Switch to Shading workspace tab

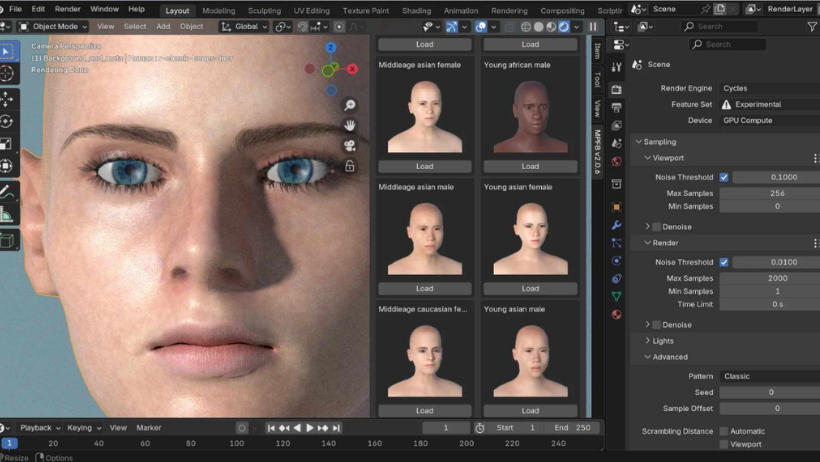(416, 10)
